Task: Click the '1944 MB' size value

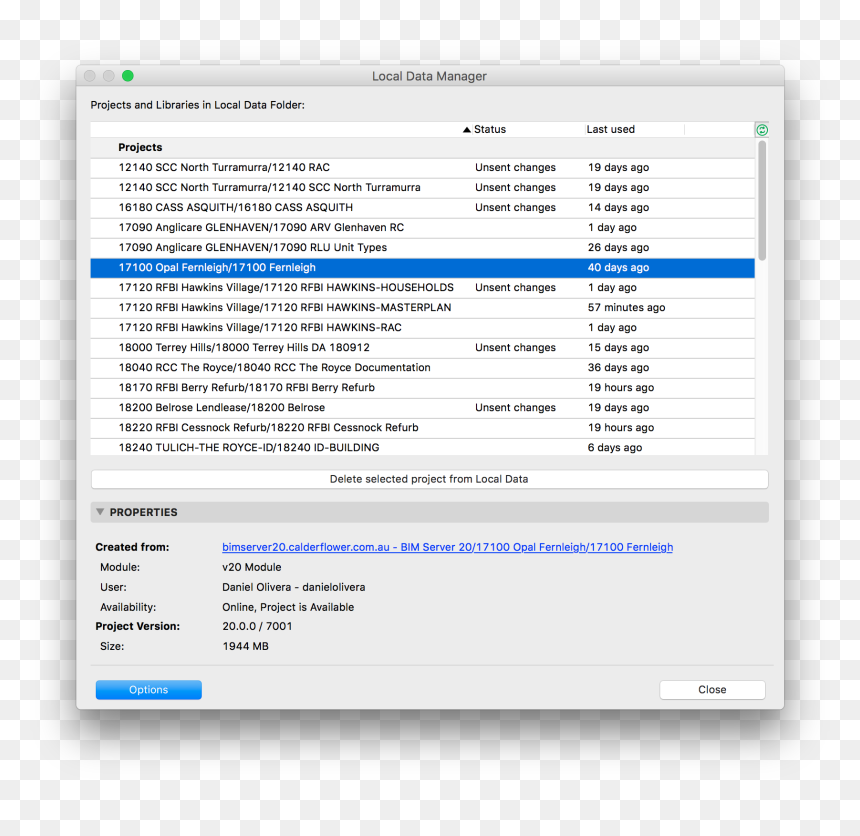Action: click(246, 646)
